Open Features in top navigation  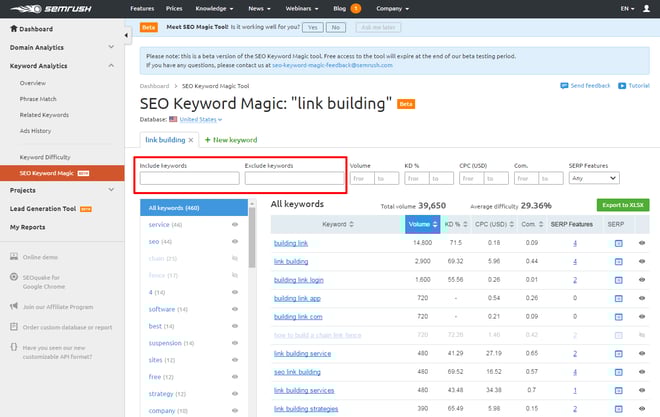(142, 8)
